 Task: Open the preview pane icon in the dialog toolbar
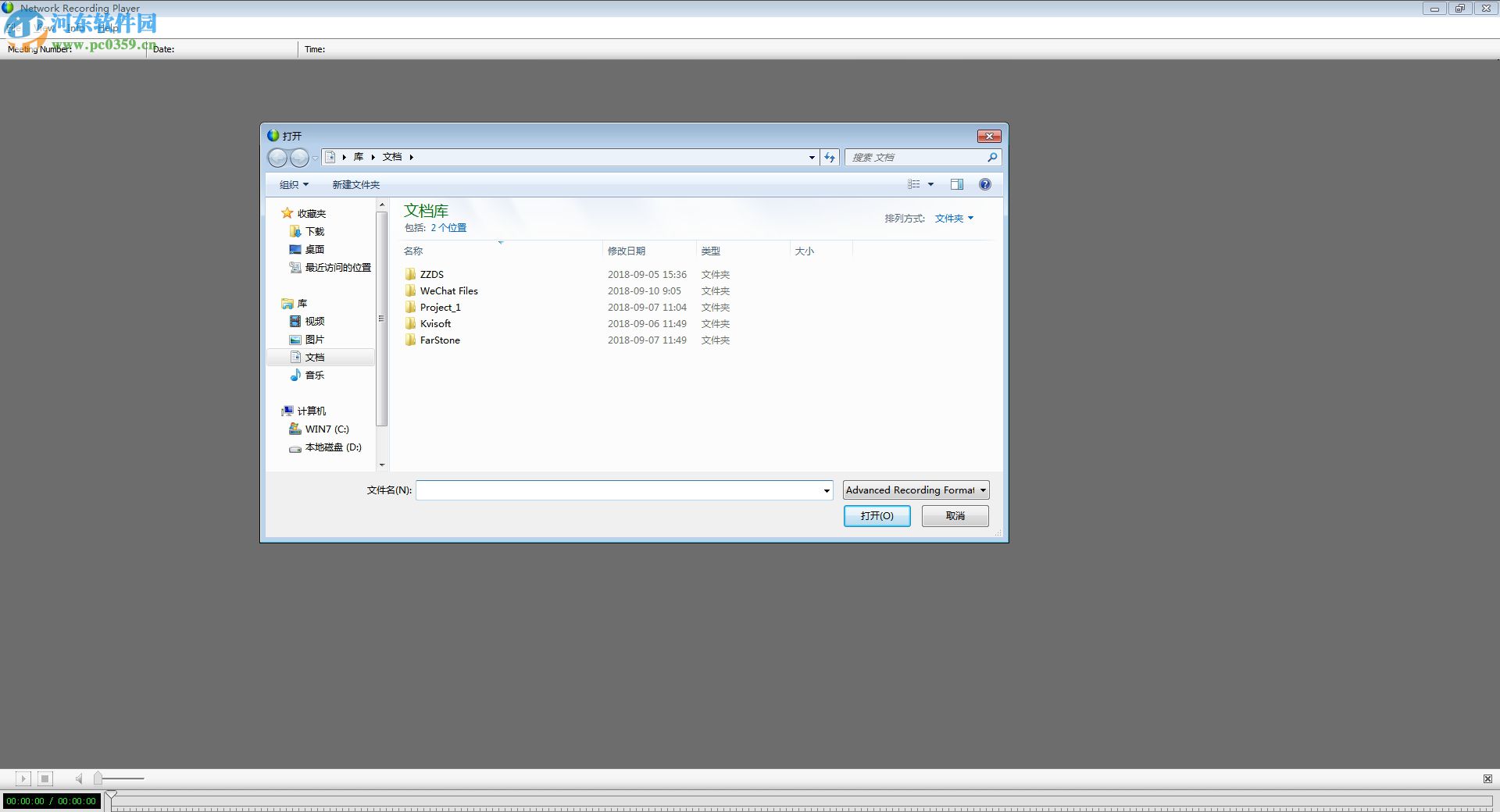click(956, 184)
